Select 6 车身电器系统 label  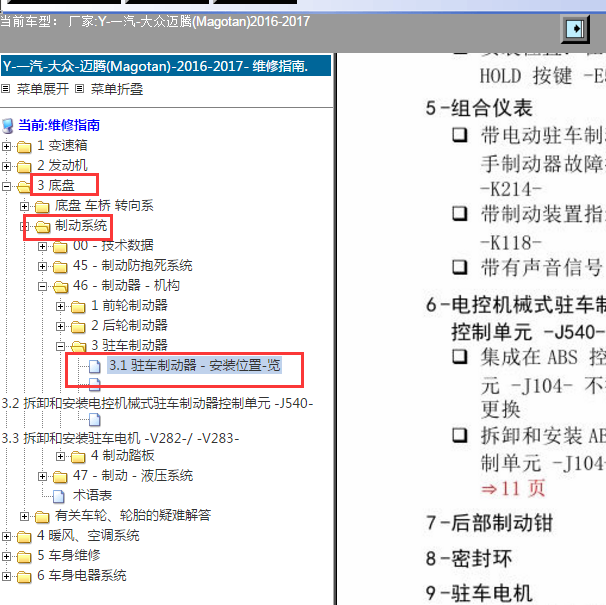82,576
